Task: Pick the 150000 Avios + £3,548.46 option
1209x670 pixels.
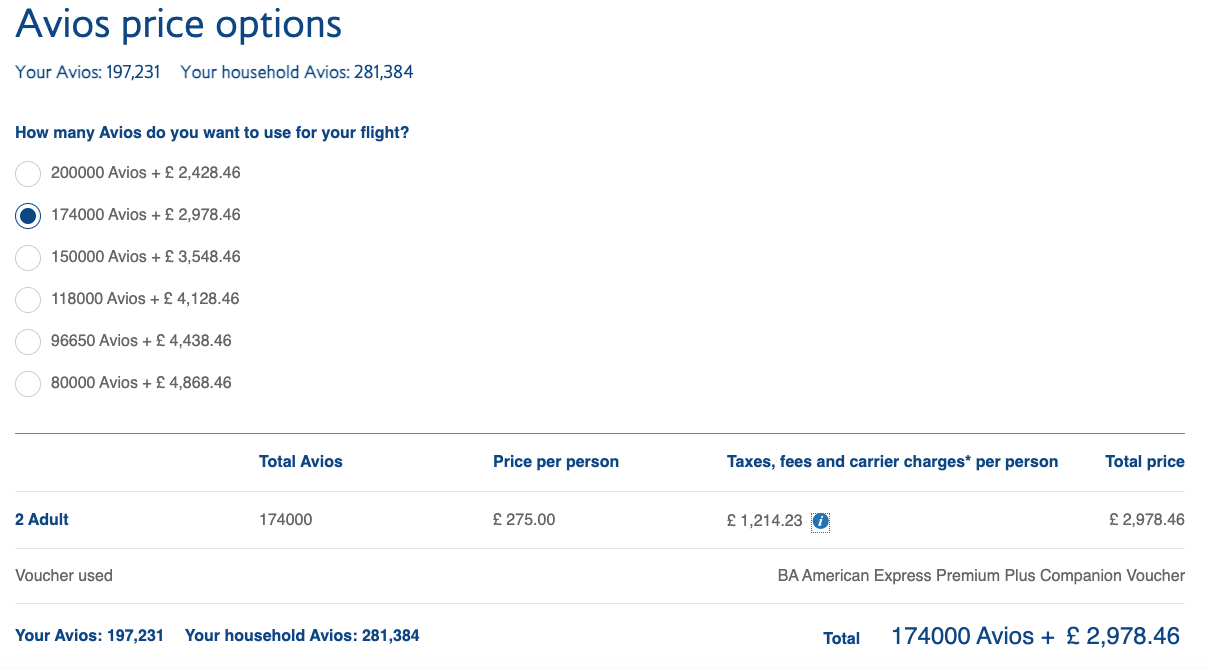Action: [x=29, y=257]
